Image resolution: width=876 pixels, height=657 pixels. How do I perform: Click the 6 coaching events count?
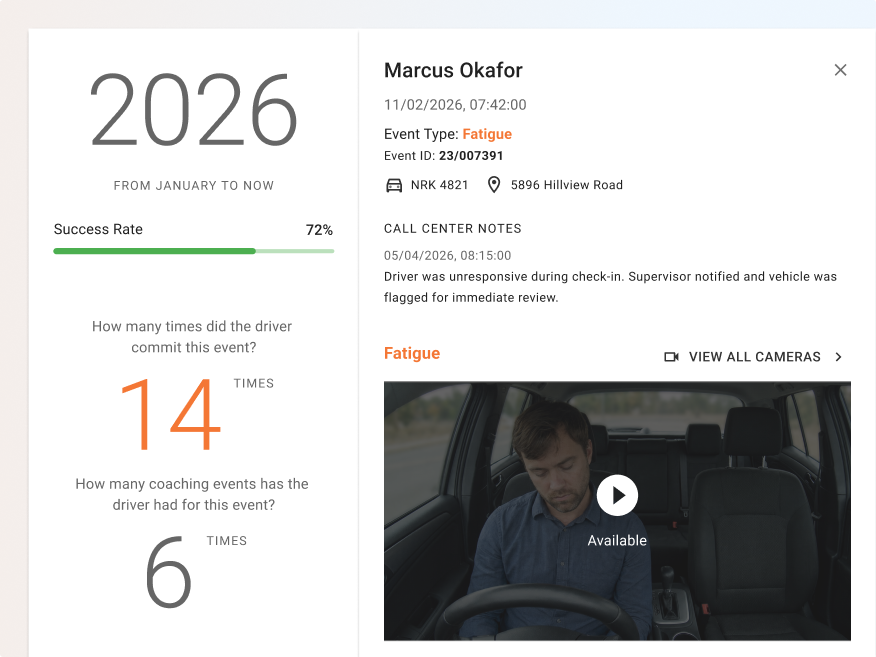[168, 572]
